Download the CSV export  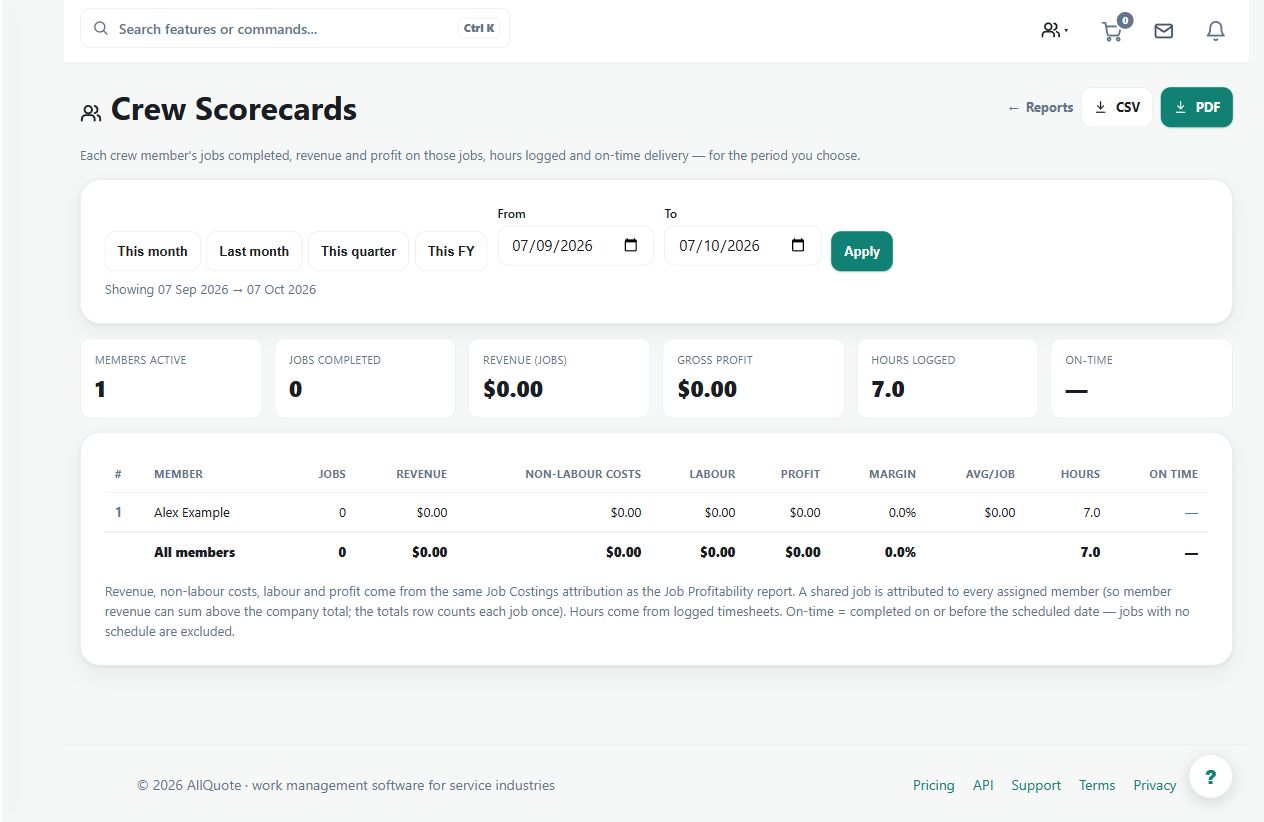[1117, 107]
